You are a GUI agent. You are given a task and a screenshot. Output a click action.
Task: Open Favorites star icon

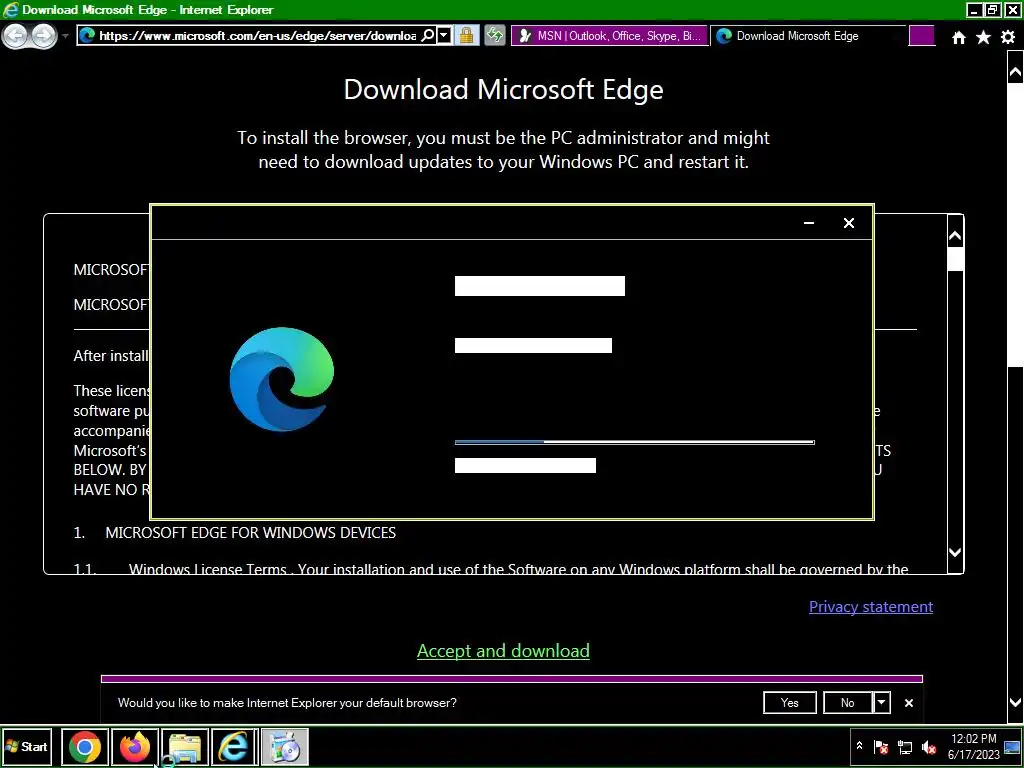point(983,38)
